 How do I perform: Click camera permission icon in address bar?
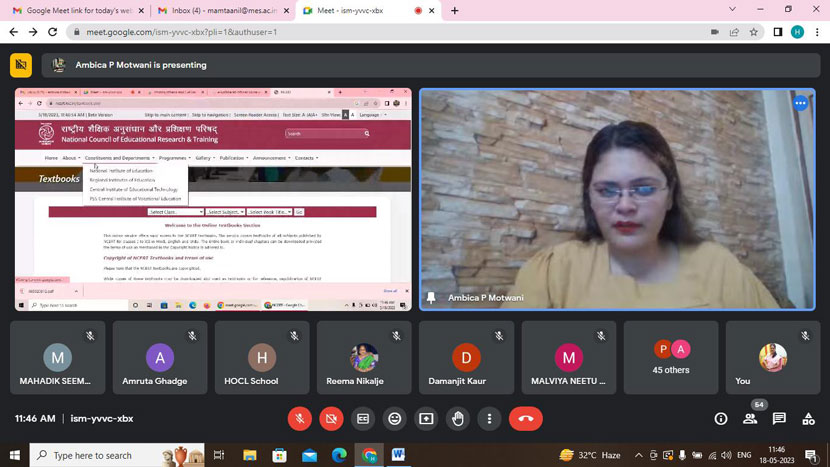[x=715, y=32]
